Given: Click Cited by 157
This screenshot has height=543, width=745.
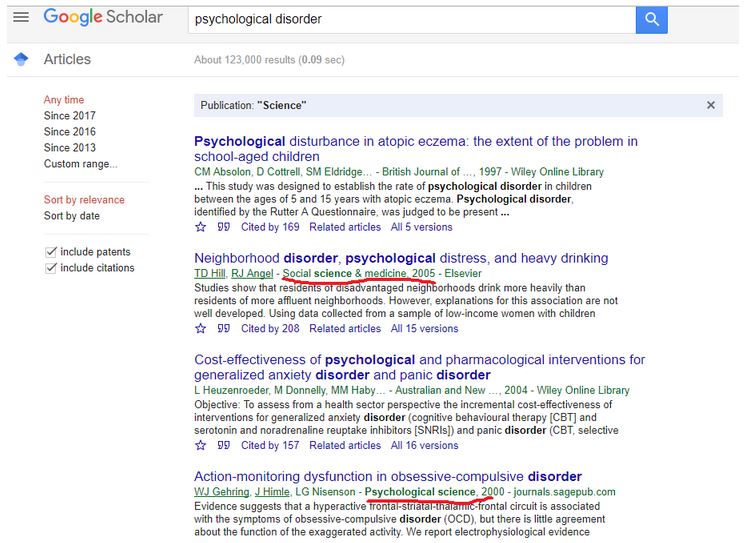Looking at the screenshot, I should point(270,446).
